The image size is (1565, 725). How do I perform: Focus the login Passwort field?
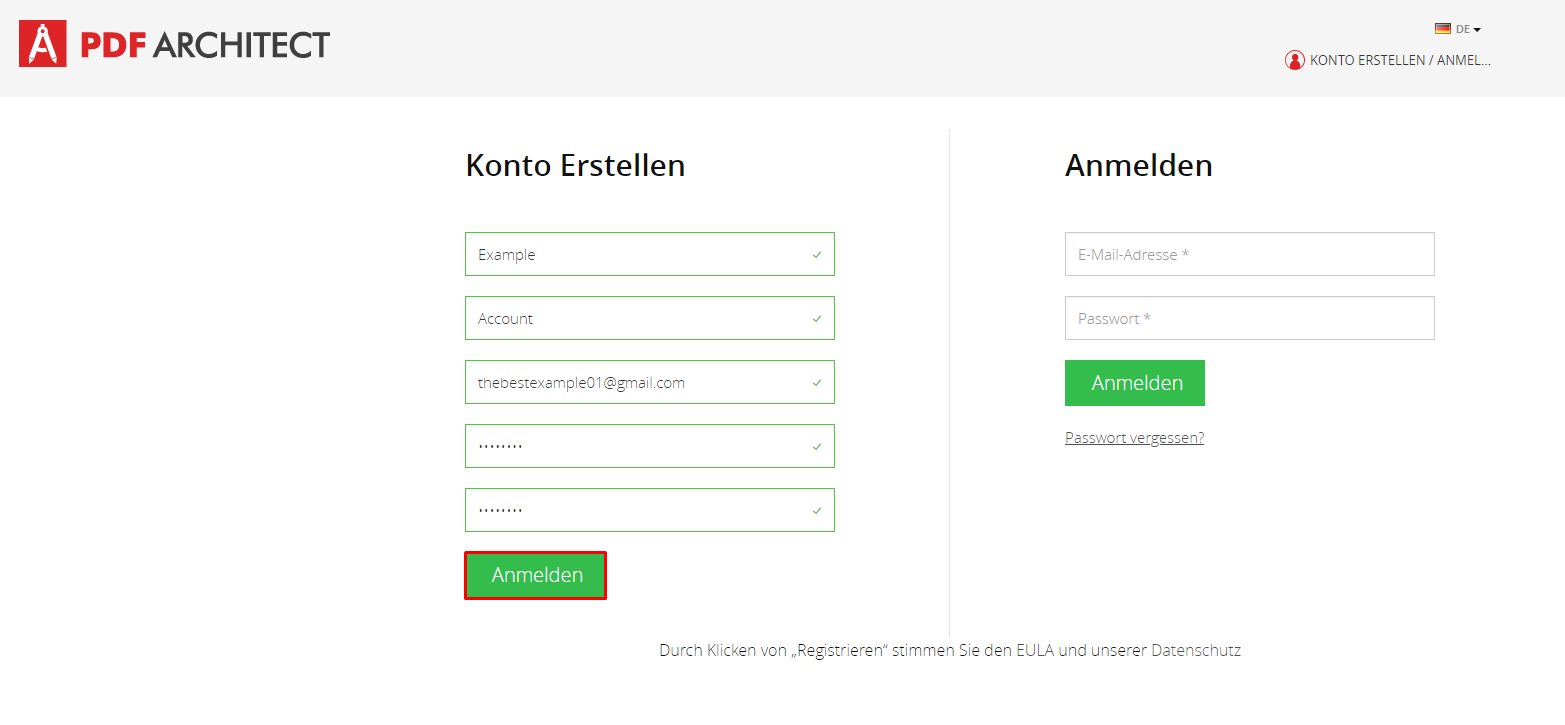pos(1250,318)
